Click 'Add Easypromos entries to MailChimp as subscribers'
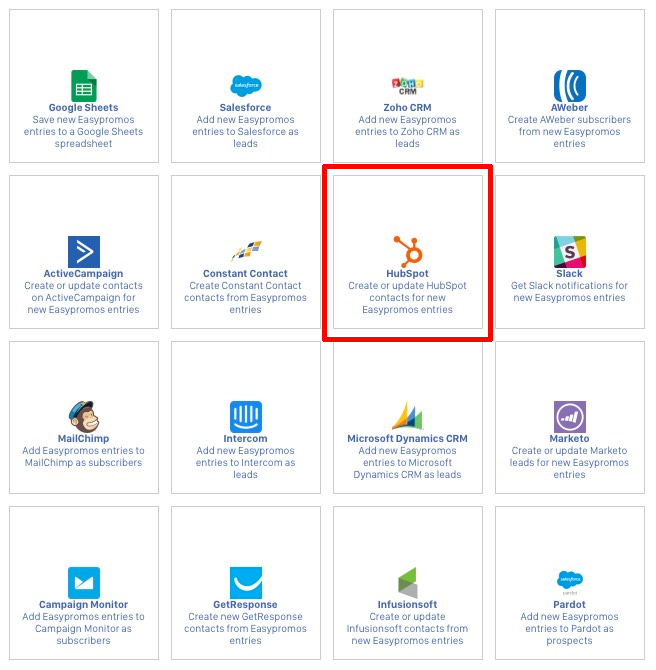Viewport: 656px width, 670px height. [83, 456]
